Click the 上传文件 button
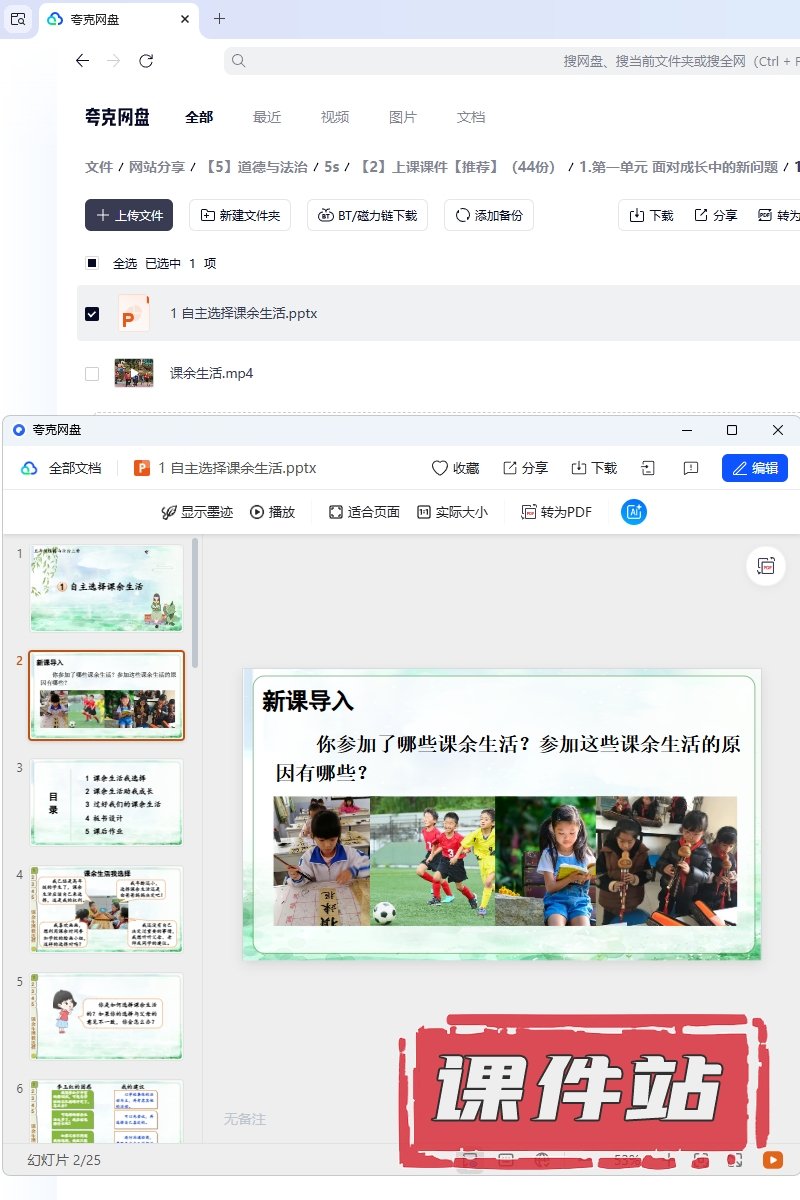 pos(129,215)
